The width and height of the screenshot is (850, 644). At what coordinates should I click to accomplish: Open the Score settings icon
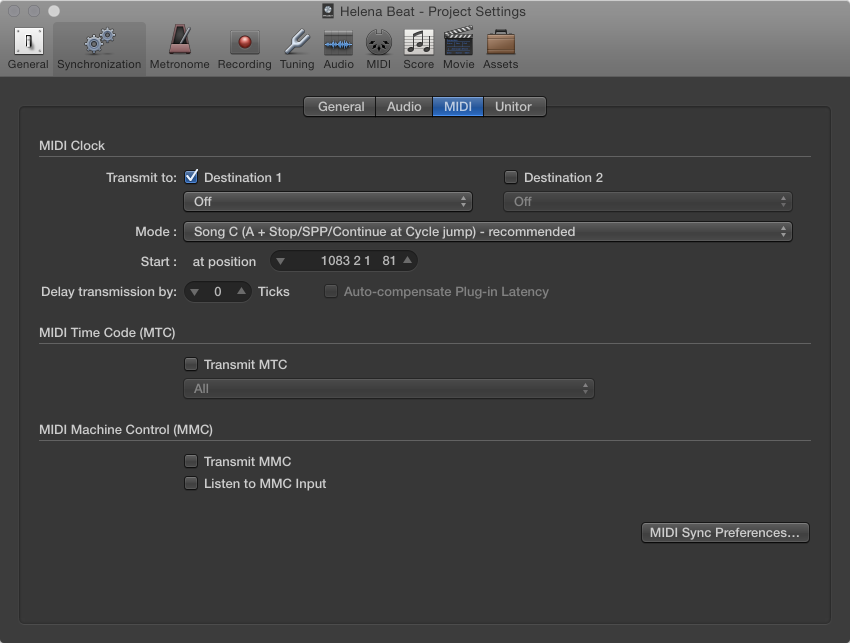[x=418, y=46]
